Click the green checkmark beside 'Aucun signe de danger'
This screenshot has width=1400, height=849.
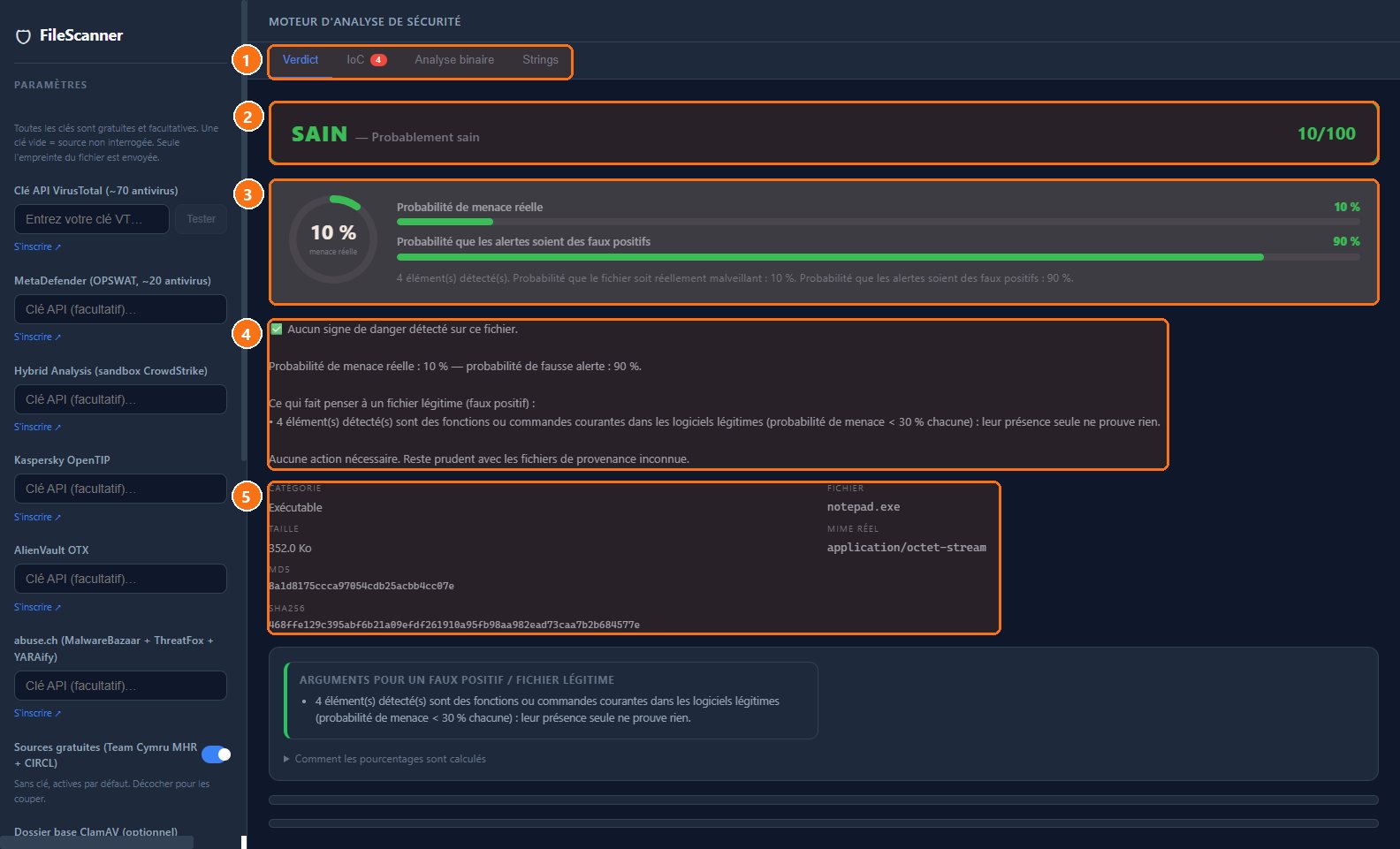(x=277, y=330)
